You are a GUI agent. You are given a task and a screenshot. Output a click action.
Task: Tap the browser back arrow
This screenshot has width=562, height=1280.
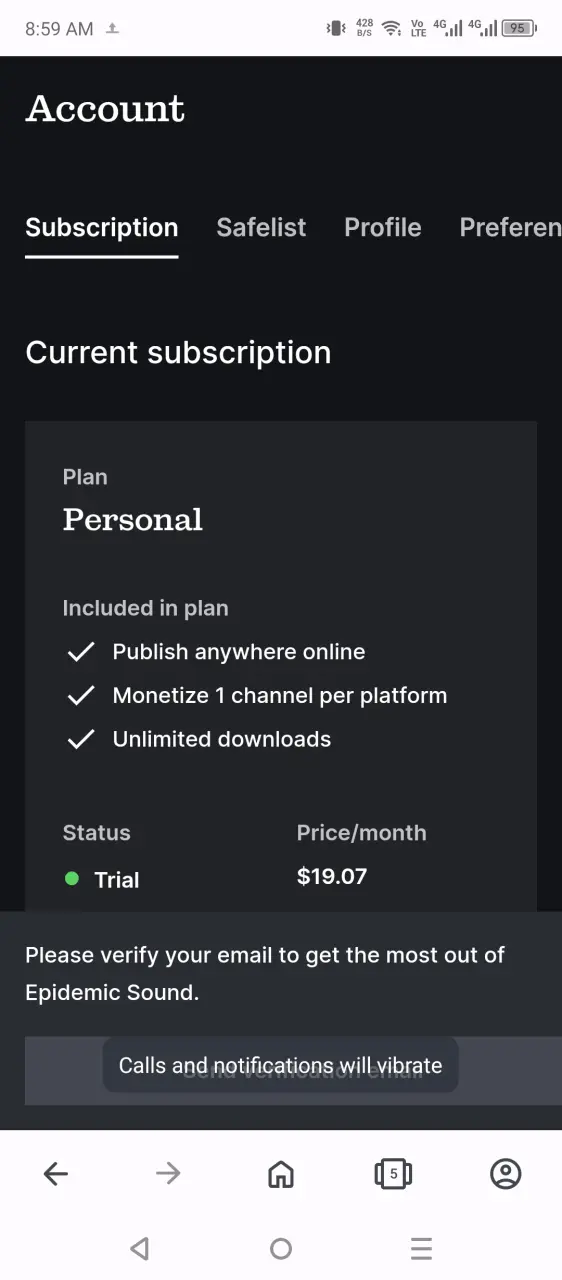[x=56, y=1173]
